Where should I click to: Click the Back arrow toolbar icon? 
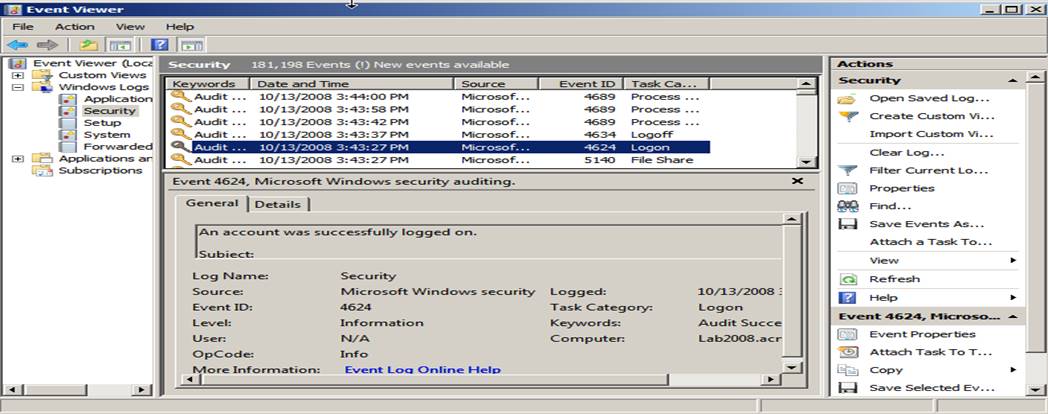(x=17, y=45)
